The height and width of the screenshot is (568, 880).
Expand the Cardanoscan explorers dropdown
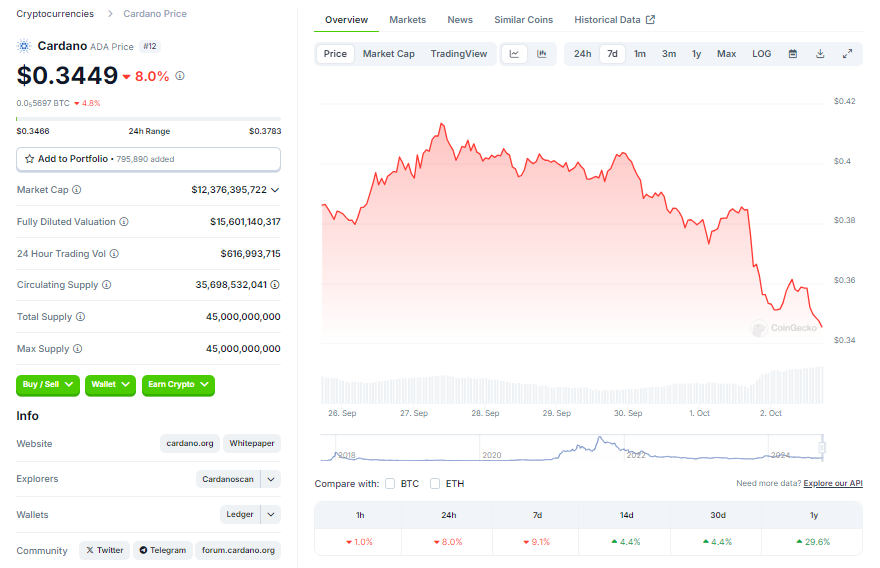(271, 479)
